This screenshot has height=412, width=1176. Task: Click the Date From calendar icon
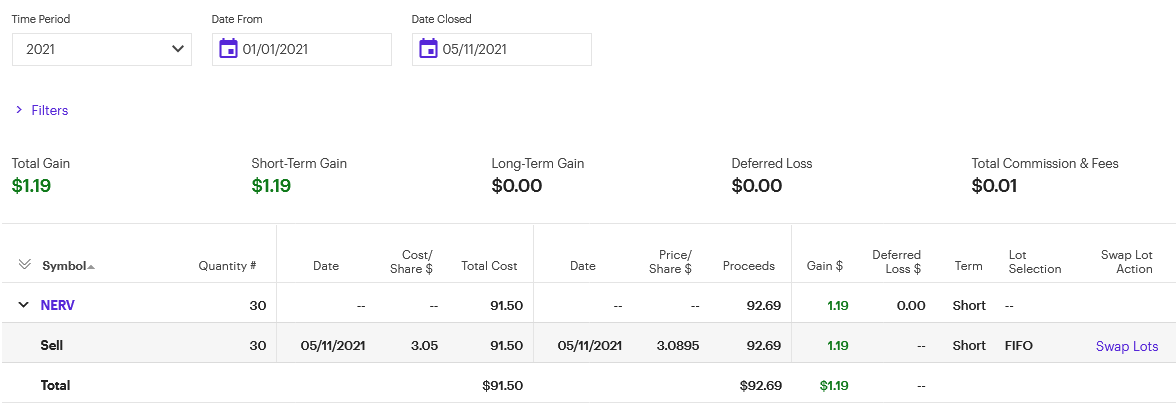coord(228,49)
